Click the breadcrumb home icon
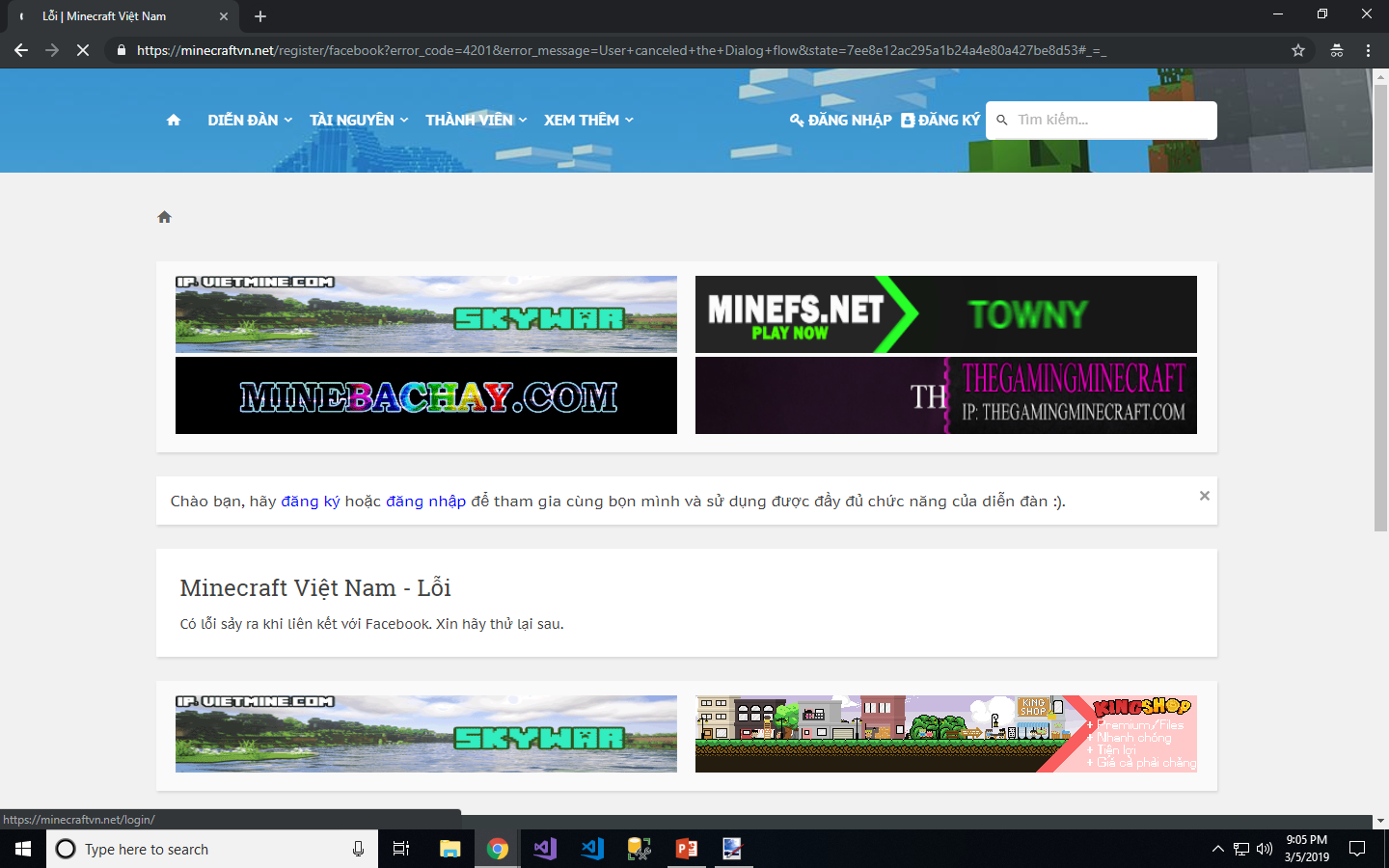This screenshot has width=1389, height=868. pos(164,217)
